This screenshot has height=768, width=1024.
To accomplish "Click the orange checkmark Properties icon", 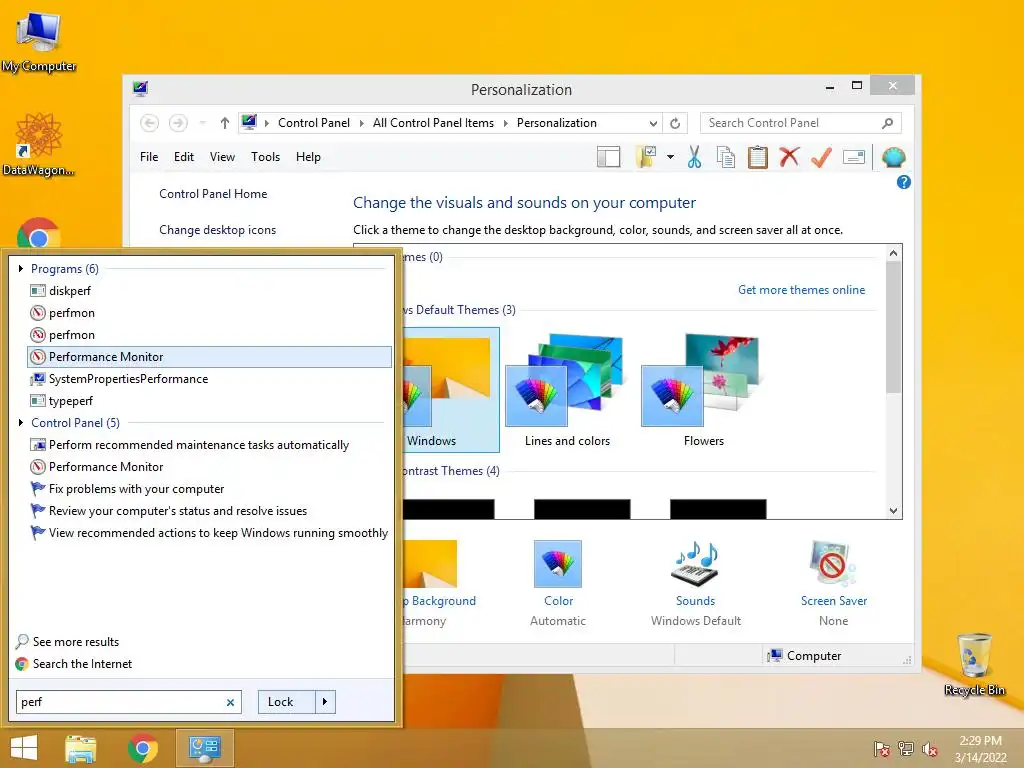I will [x=822, y=157].
